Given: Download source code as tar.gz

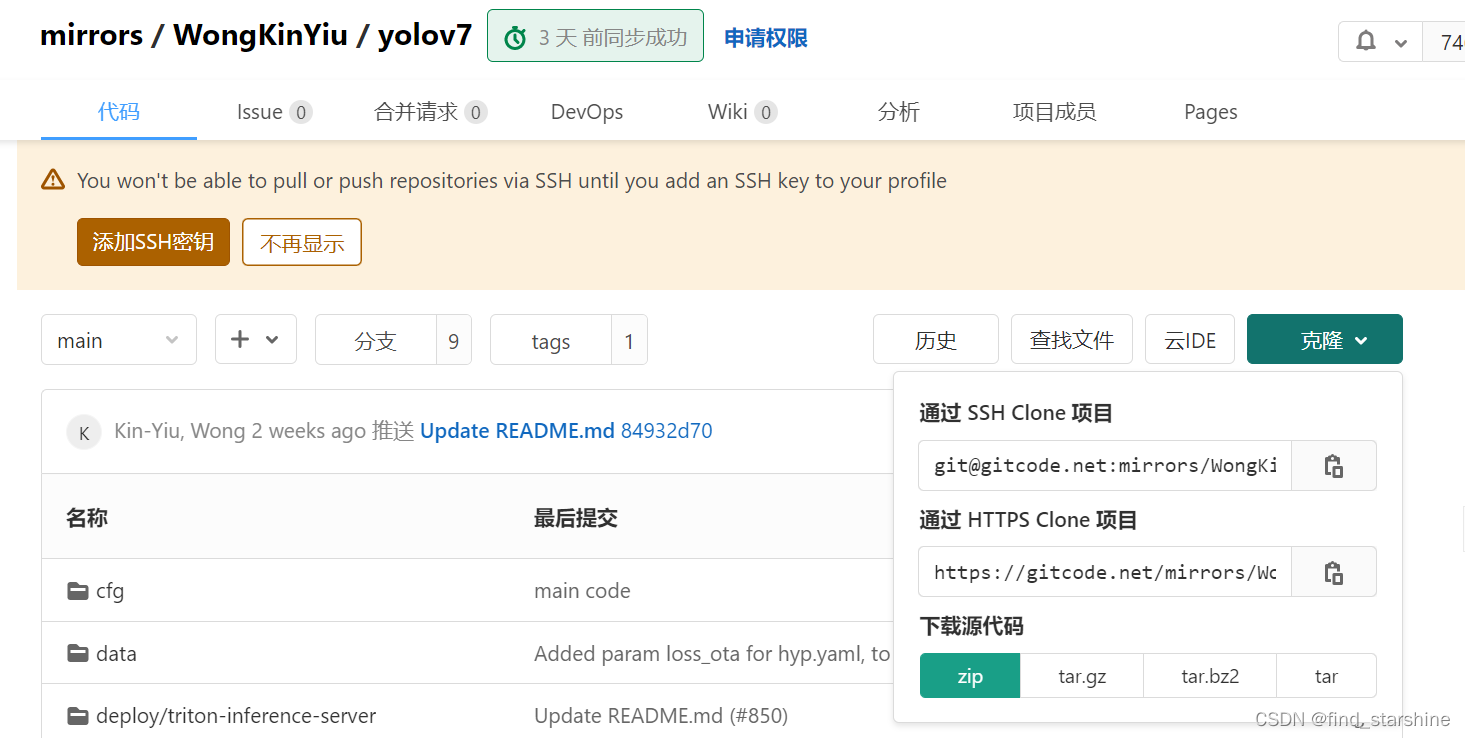Looking at the screenshot, I should [1082, 676].
